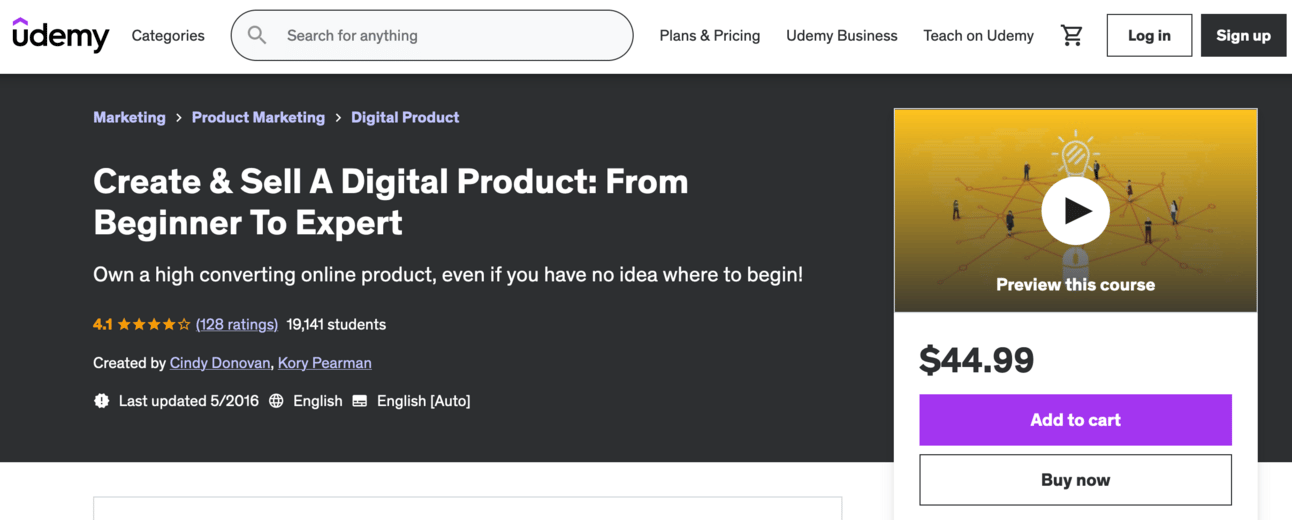1292x520 pixels.
Task: Play the course preview video
Action: point(1075,211)
